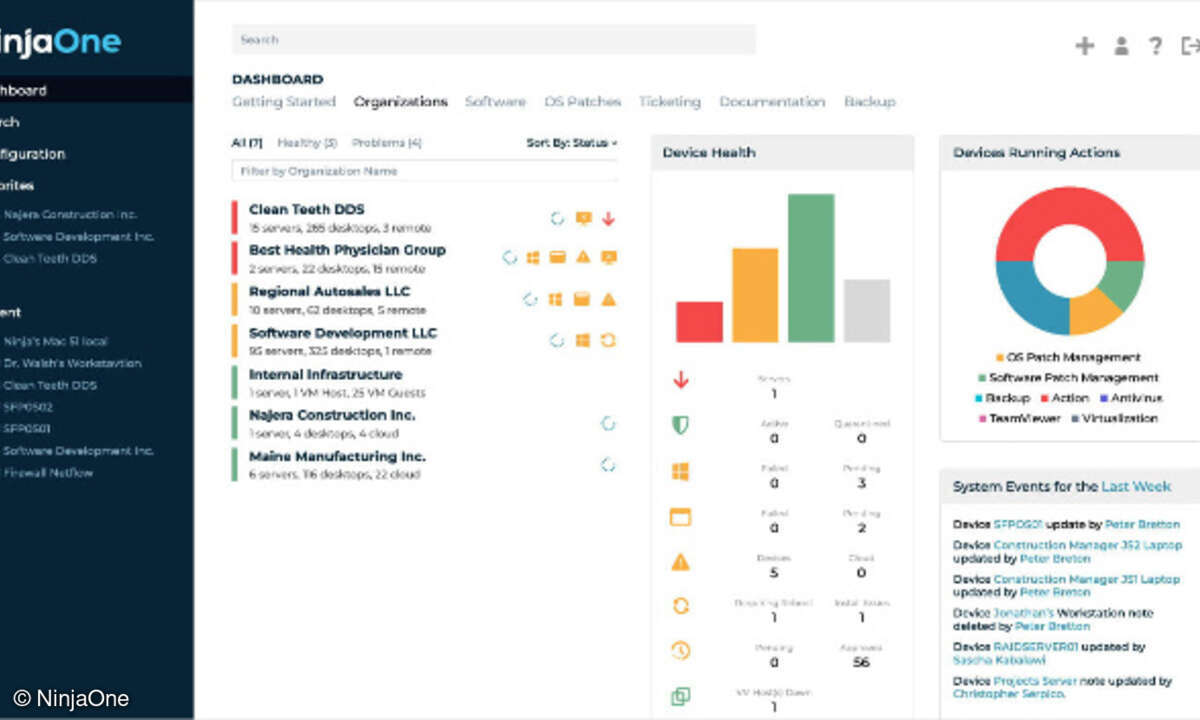Viewport: 1200px width, 720px height.
Task: Click the monitor icon for Best Health Physician Group
Action: 608,257
